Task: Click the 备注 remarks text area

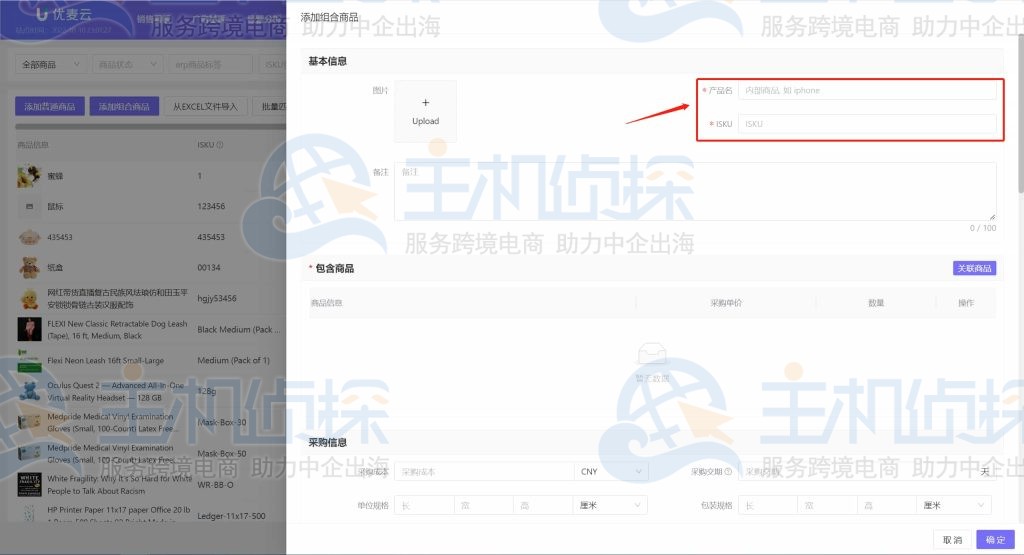Action: (x=694, y=191)
